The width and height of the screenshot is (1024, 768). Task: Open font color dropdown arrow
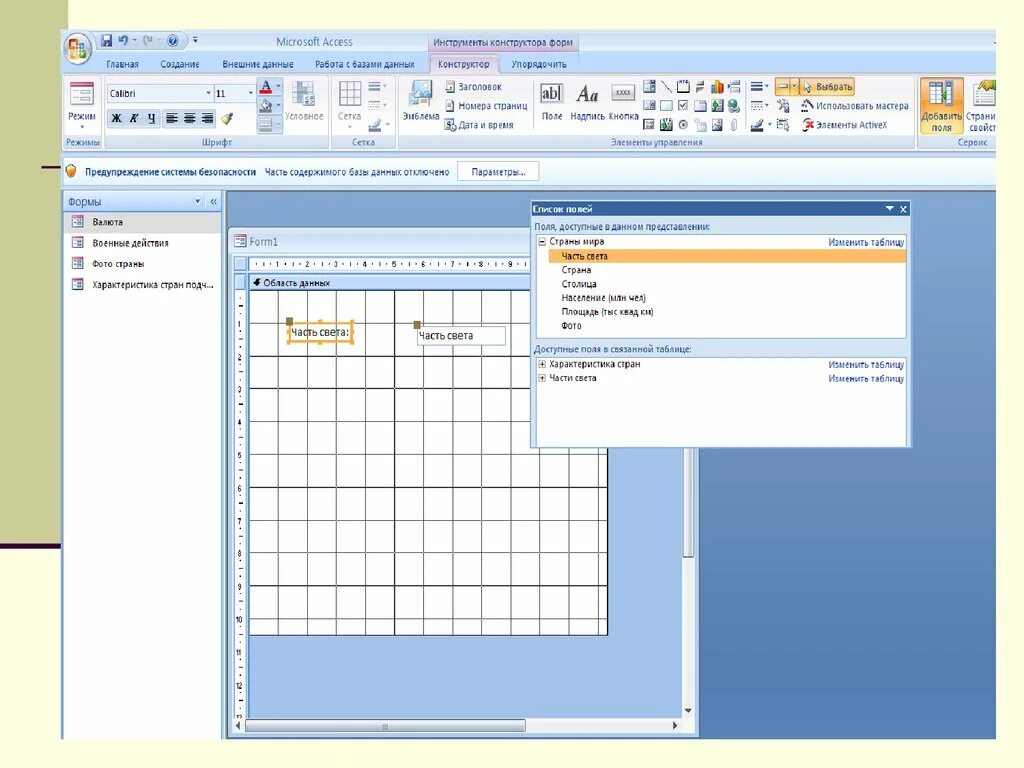tap(279, 87)
